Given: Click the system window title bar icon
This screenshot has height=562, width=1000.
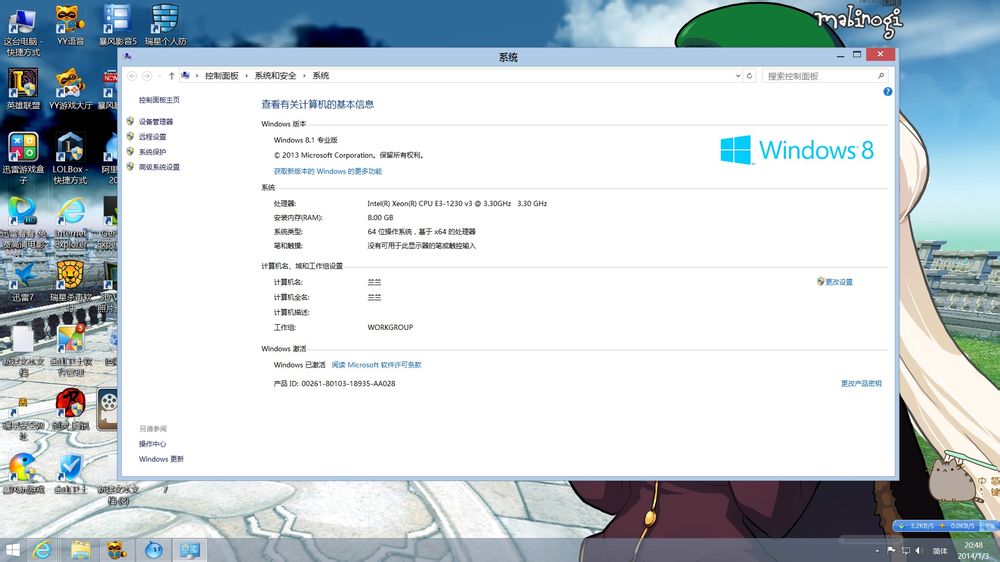Looking at the screenshot, I should (x=128, y=57).
